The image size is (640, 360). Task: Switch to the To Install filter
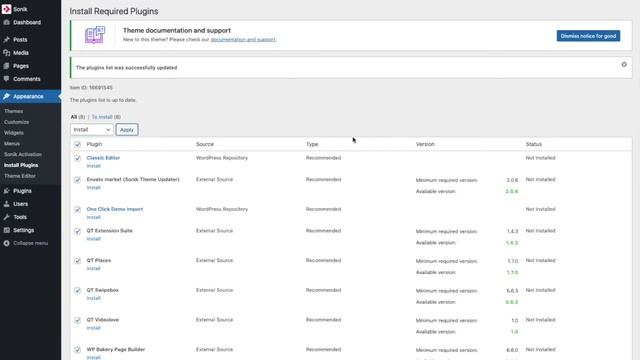click(102, 117)
